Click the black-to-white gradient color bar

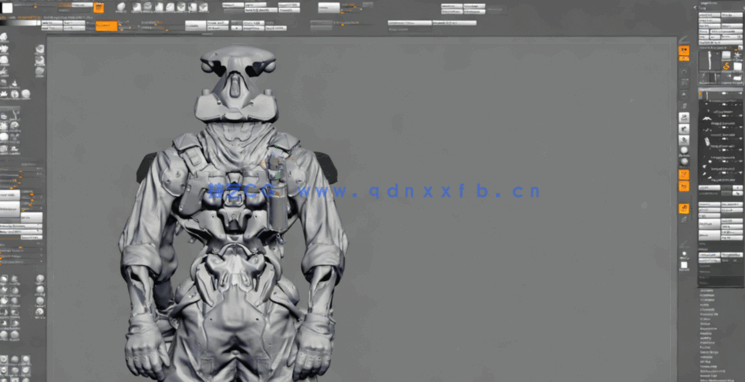(20, 23)
